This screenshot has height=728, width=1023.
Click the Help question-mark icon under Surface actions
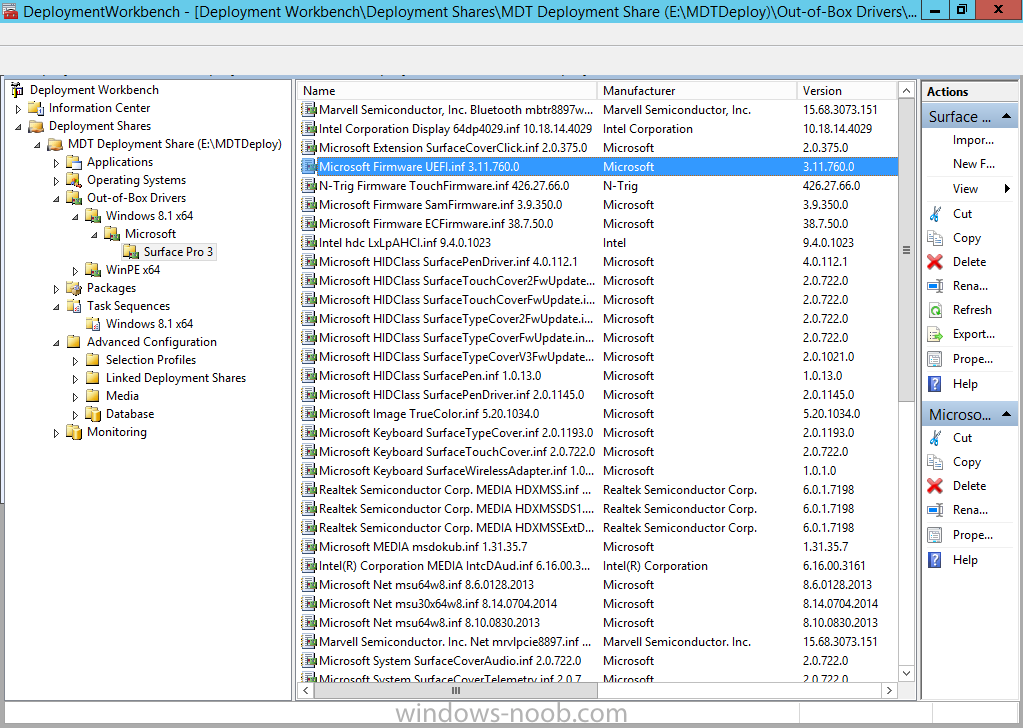pos(935,384)
